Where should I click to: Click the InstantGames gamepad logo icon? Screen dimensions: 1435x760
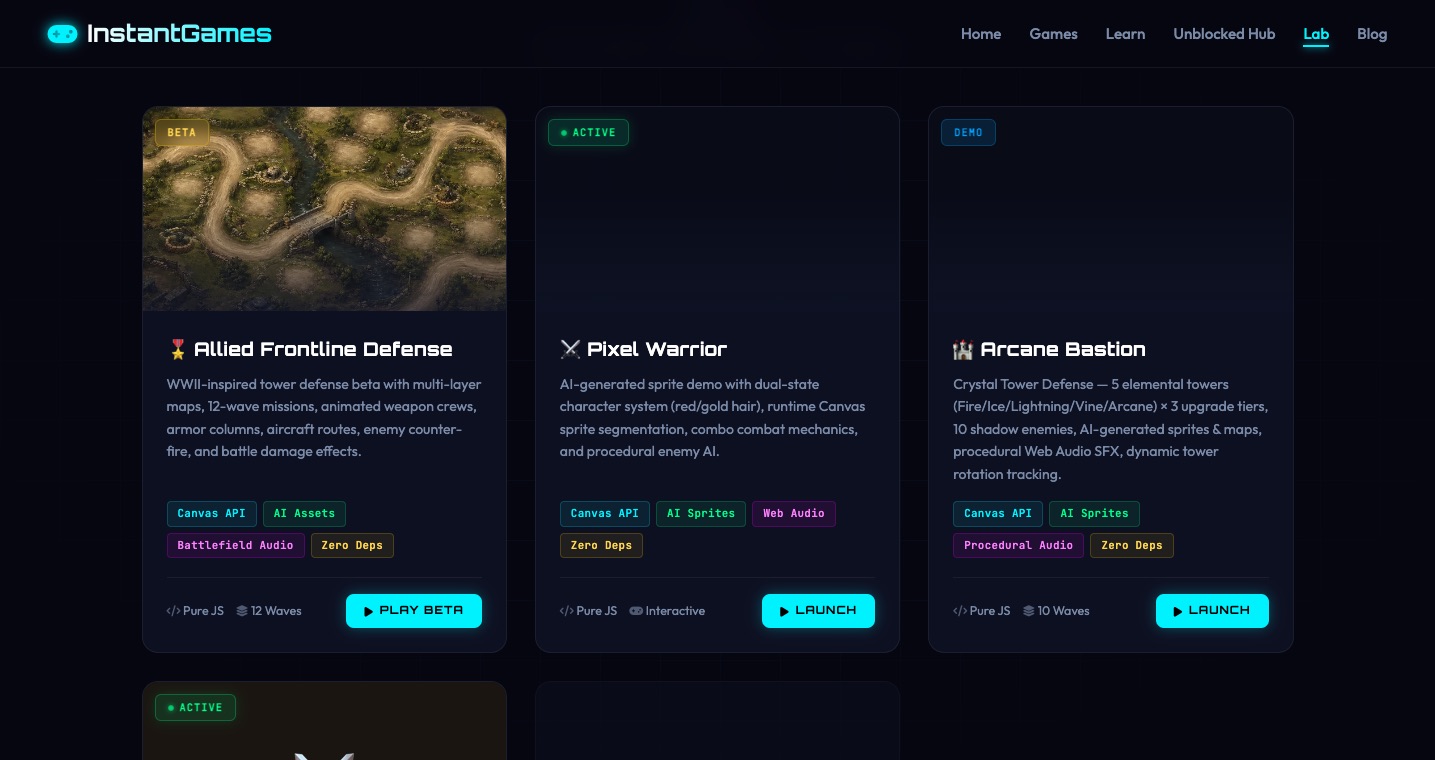click(x=62, y=34)
